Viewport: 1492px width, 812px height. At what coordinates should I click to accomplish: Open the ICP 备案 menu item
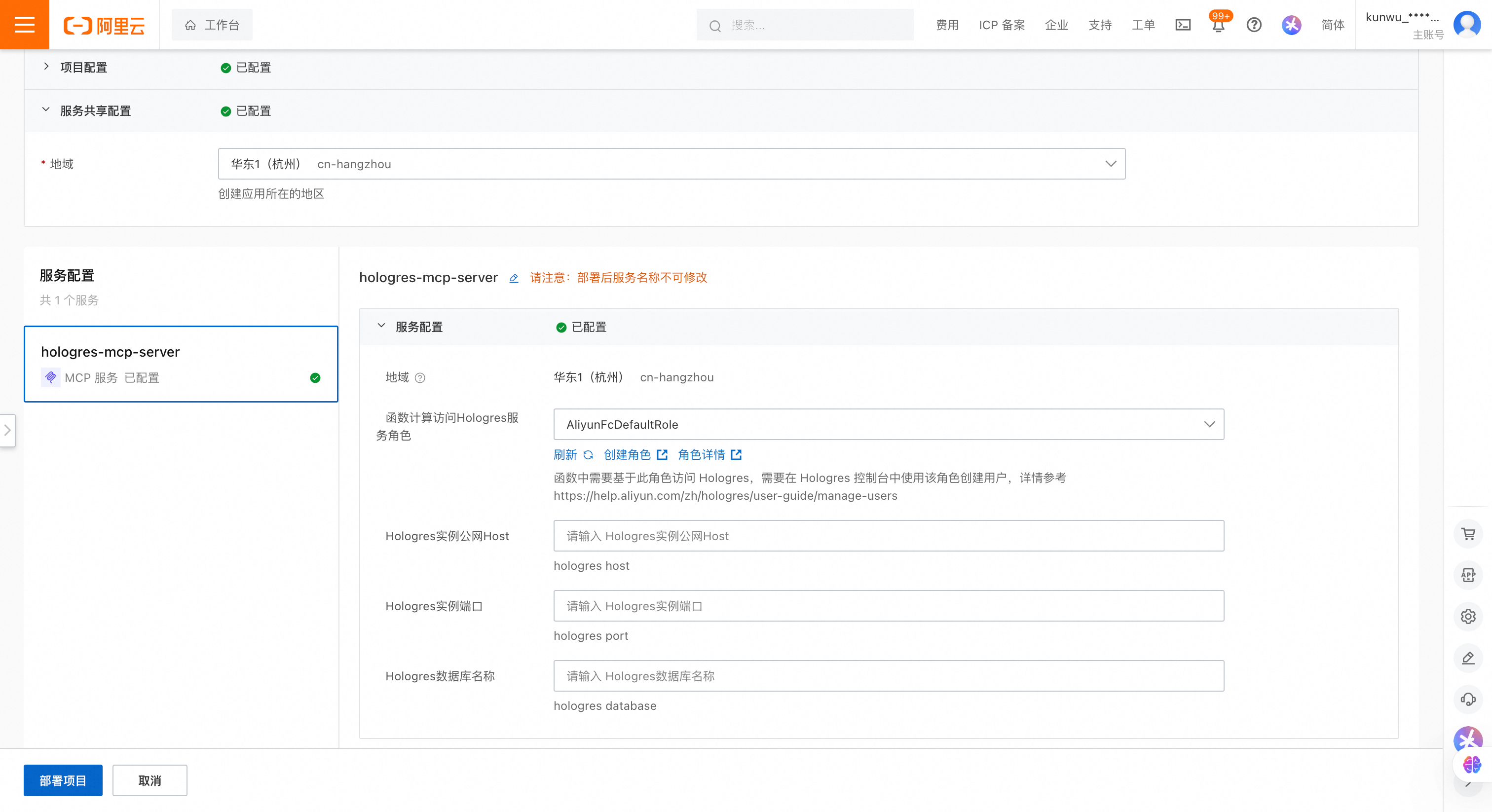tap(1002, 25)
